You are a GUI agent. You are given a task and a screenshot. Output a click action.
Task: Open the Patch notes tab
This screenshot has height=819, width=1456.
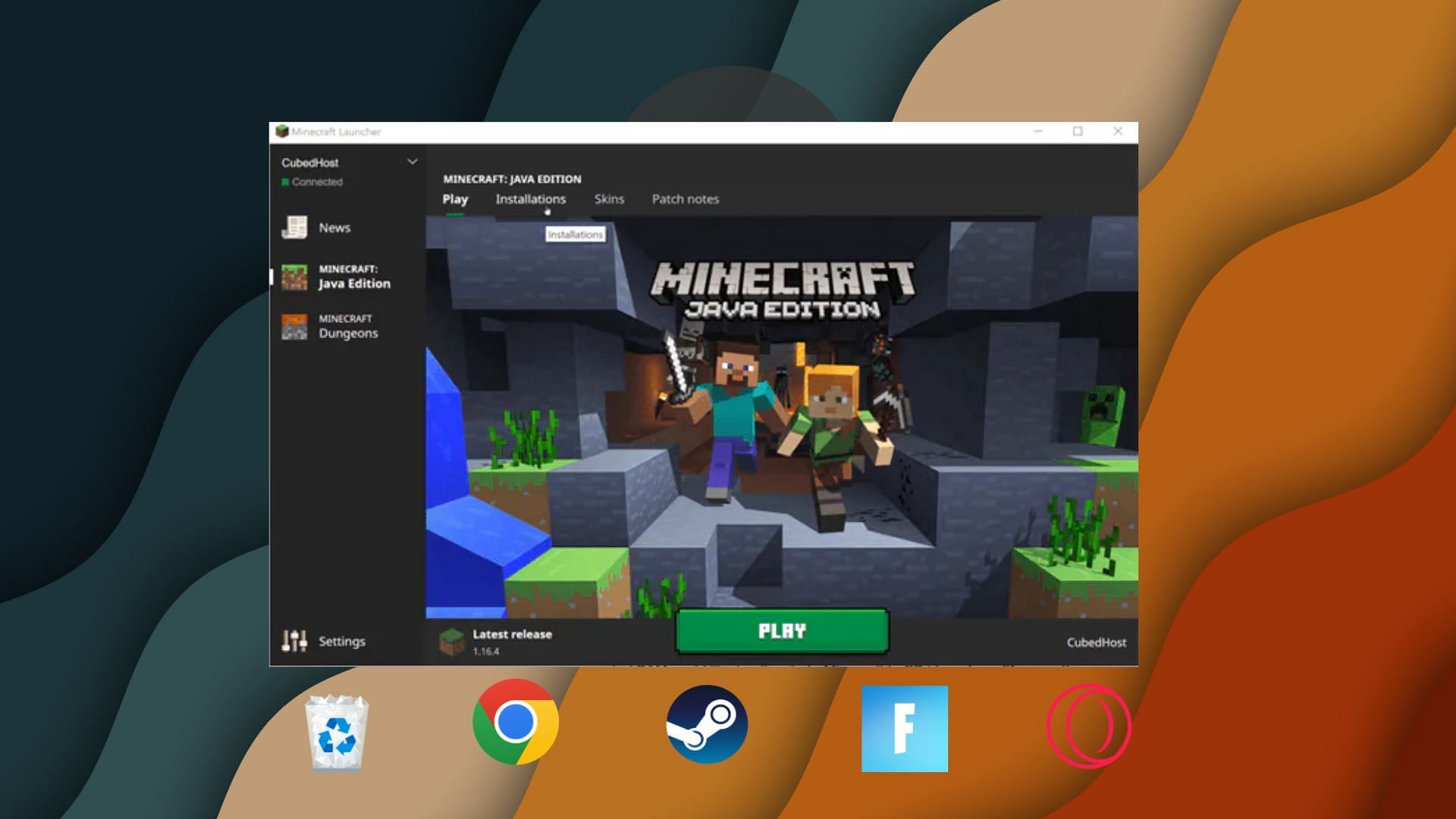686,199
